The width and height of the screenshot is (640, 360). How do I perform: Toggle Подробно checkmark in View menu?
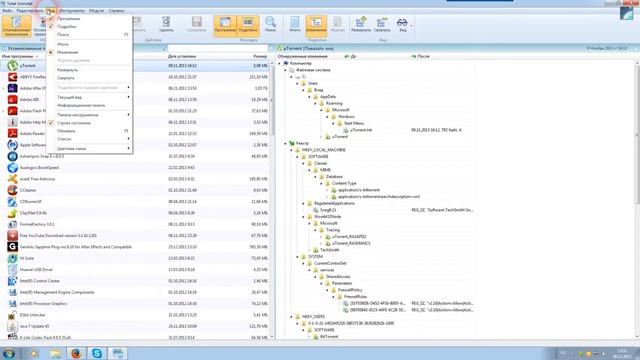pos(51,27)
